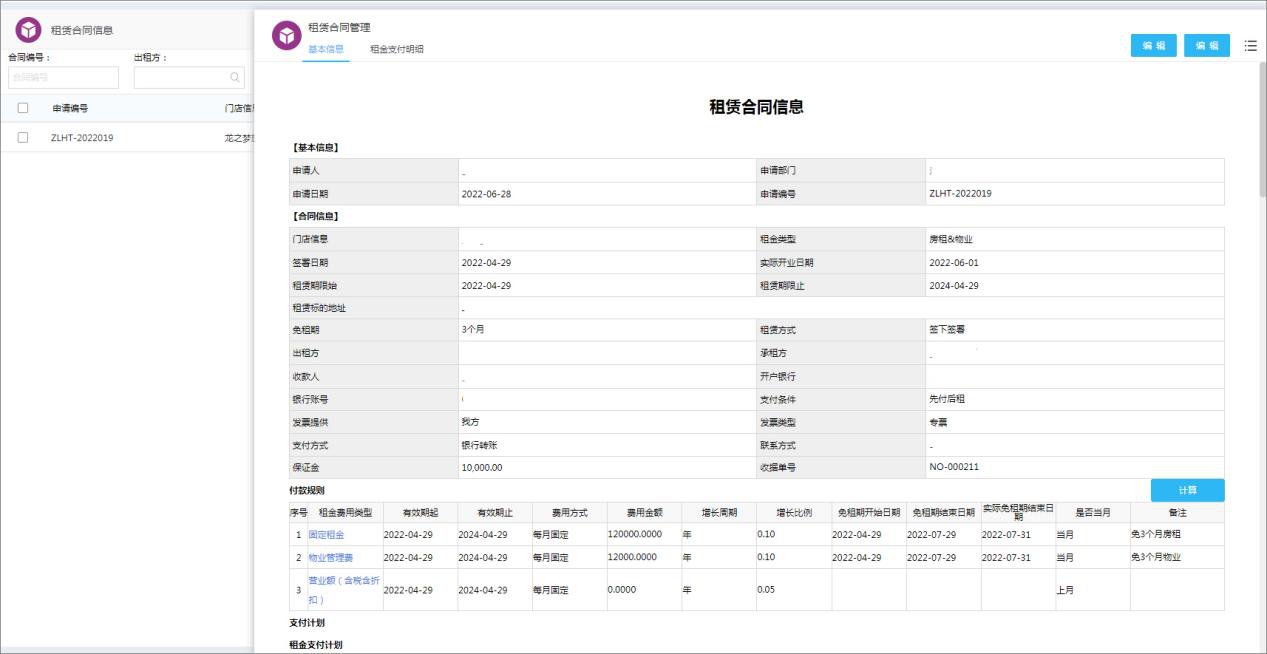Click the 房租&物业 rent type value
This screenshot has height=654, width=1267.
[951, 239]
